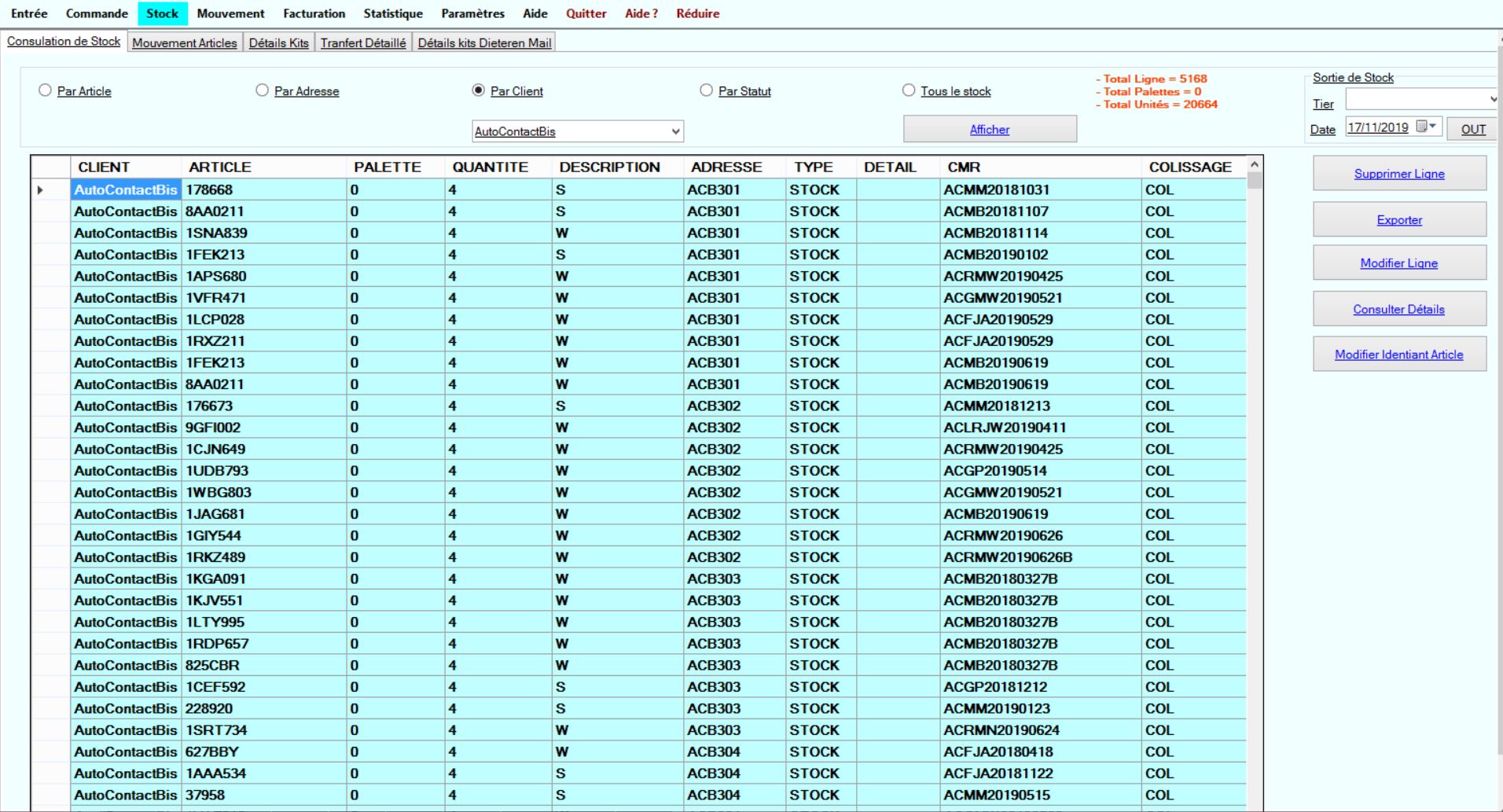1503x812 pixels.
Task: Switch to the Consulation de Stock tab
Action: click(64, 41)
